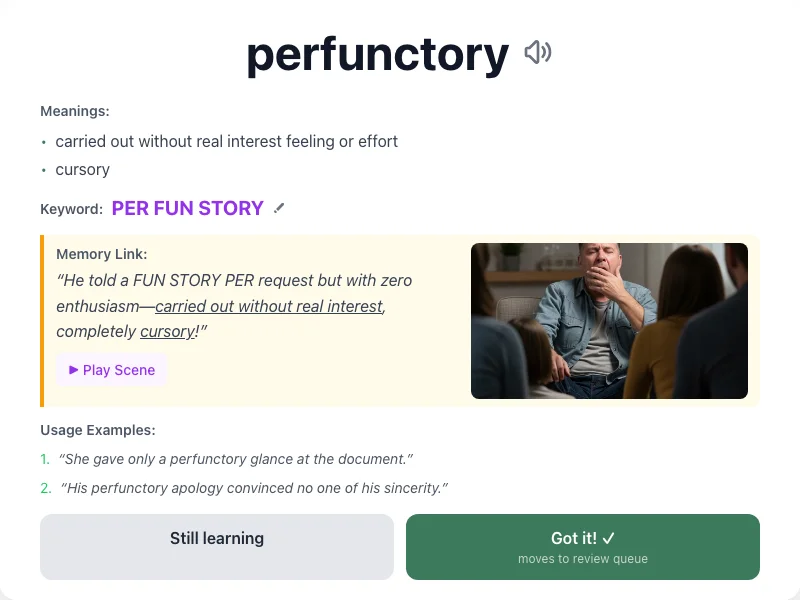Image resolution: width=800 pixels, height=600 pixels.
Task: Click the word perfunctory in the header
Action: 377,54
